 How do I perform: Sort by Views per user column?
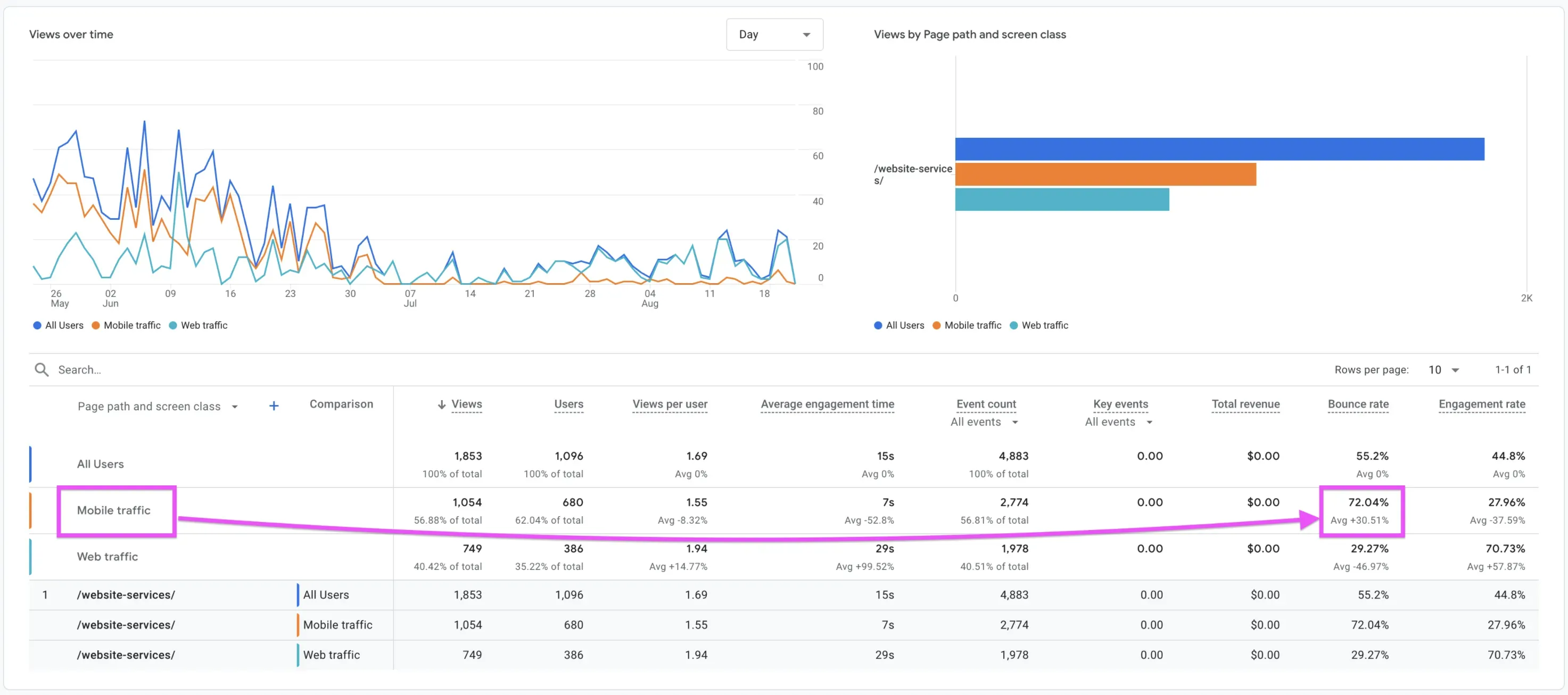coord(670,404)
